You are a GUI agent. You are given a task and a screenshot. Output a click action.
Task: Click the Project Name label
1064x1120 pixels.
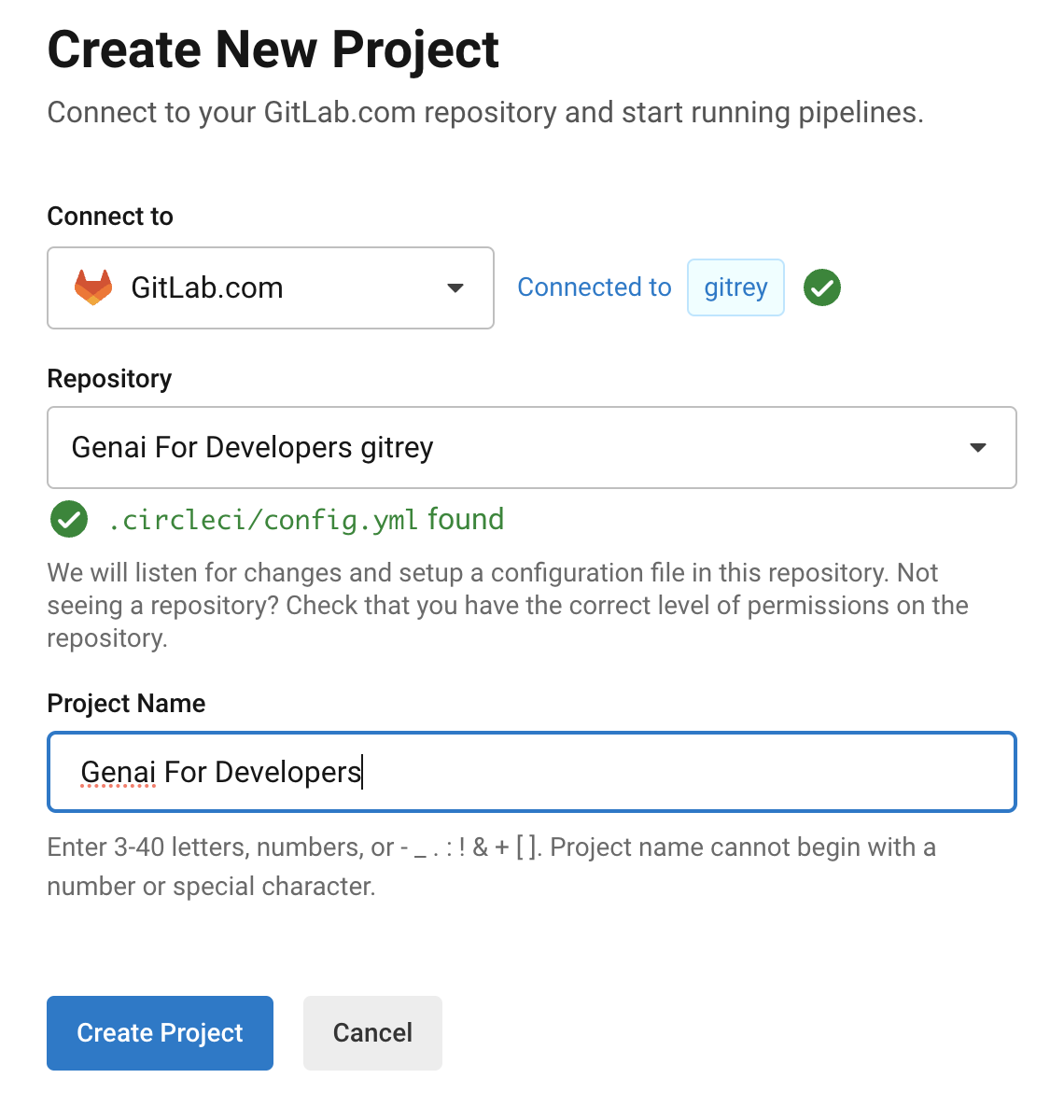click(x=126, y=704)
